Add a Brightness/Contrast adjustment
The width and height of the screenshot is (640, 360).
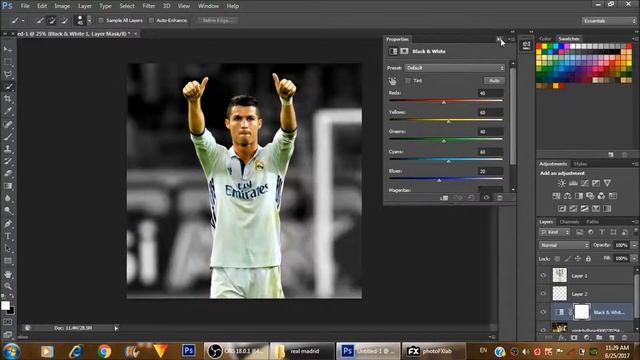pyautogui.click(x=562, y=183)
